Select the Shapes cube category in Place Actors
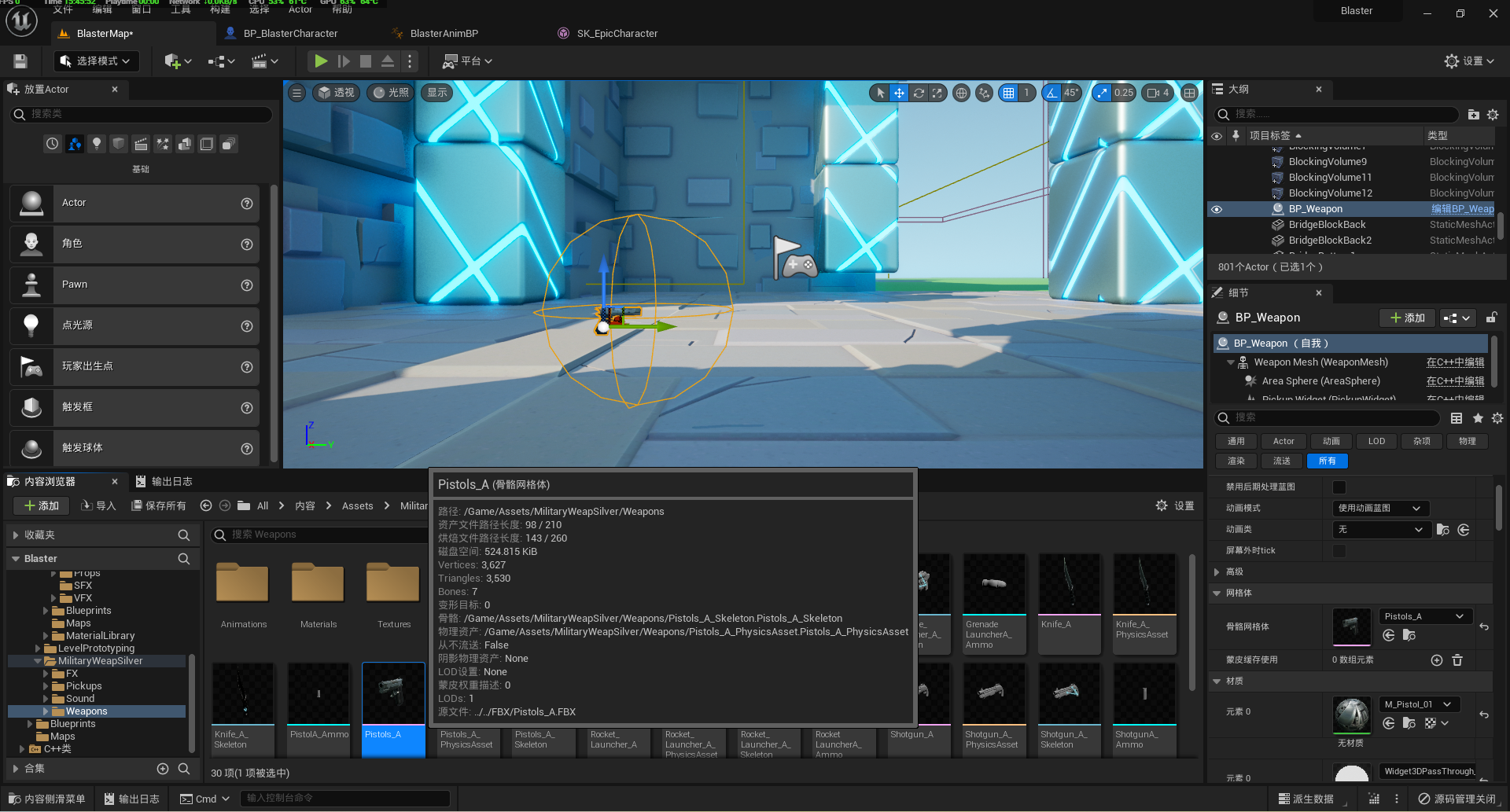Viewport: 1510px width, 812px height. coord(119,144)
